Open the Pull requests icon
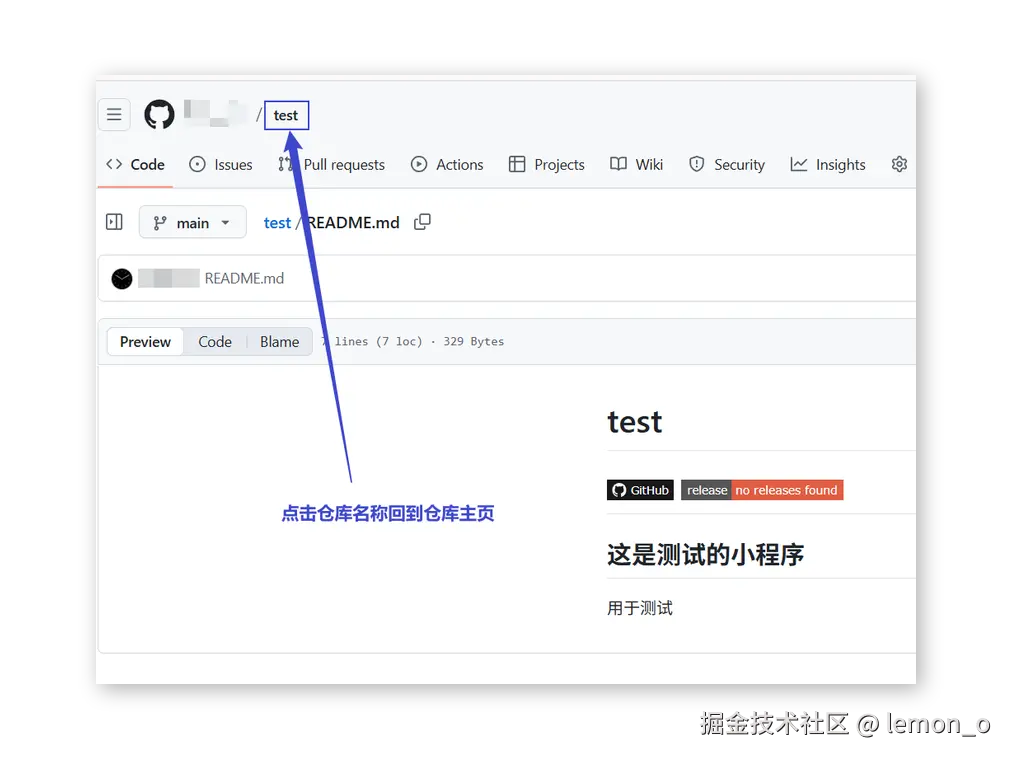1012x759 pixels. 285,163
